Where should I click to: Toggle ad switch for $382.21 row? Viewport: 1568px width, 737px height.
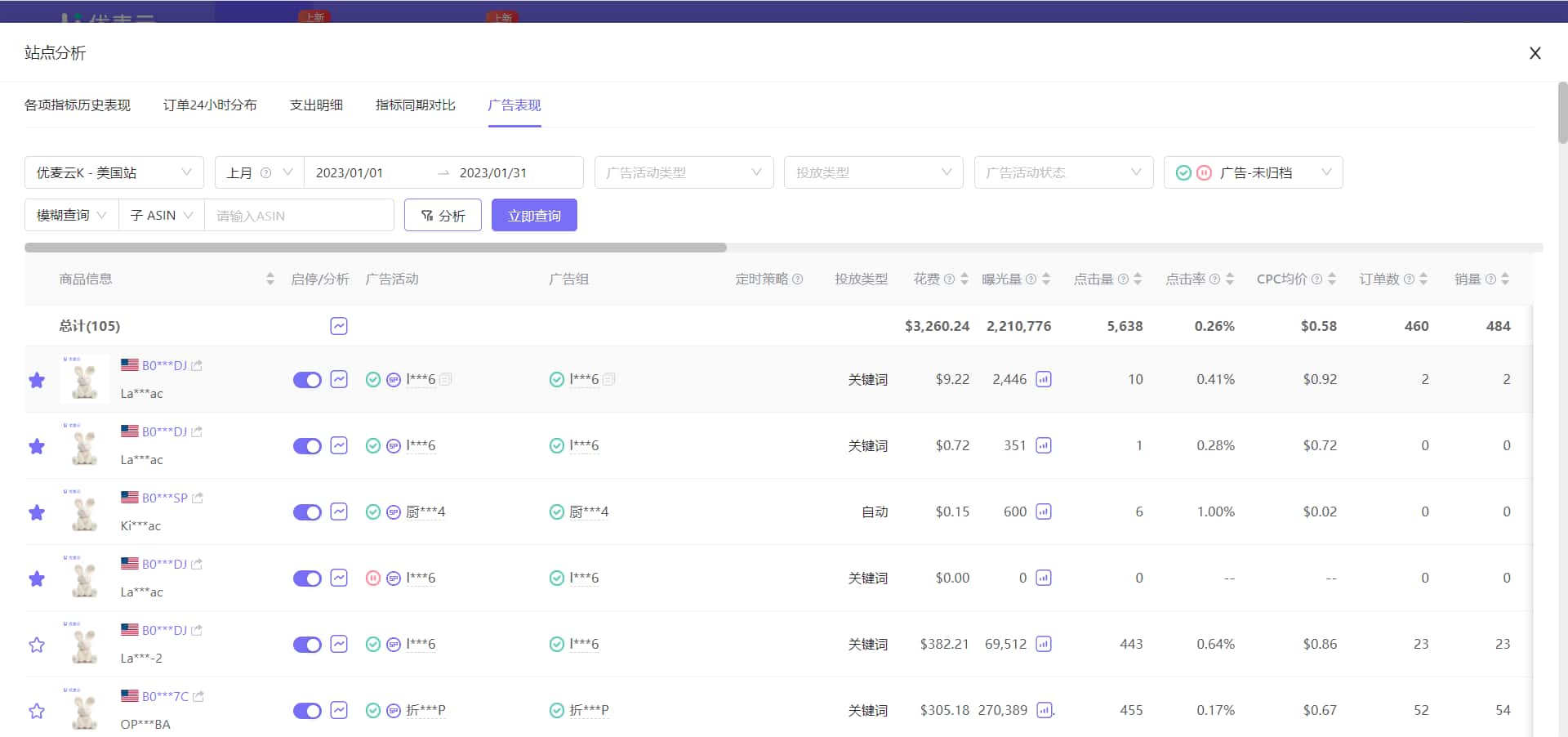[307, 645]
